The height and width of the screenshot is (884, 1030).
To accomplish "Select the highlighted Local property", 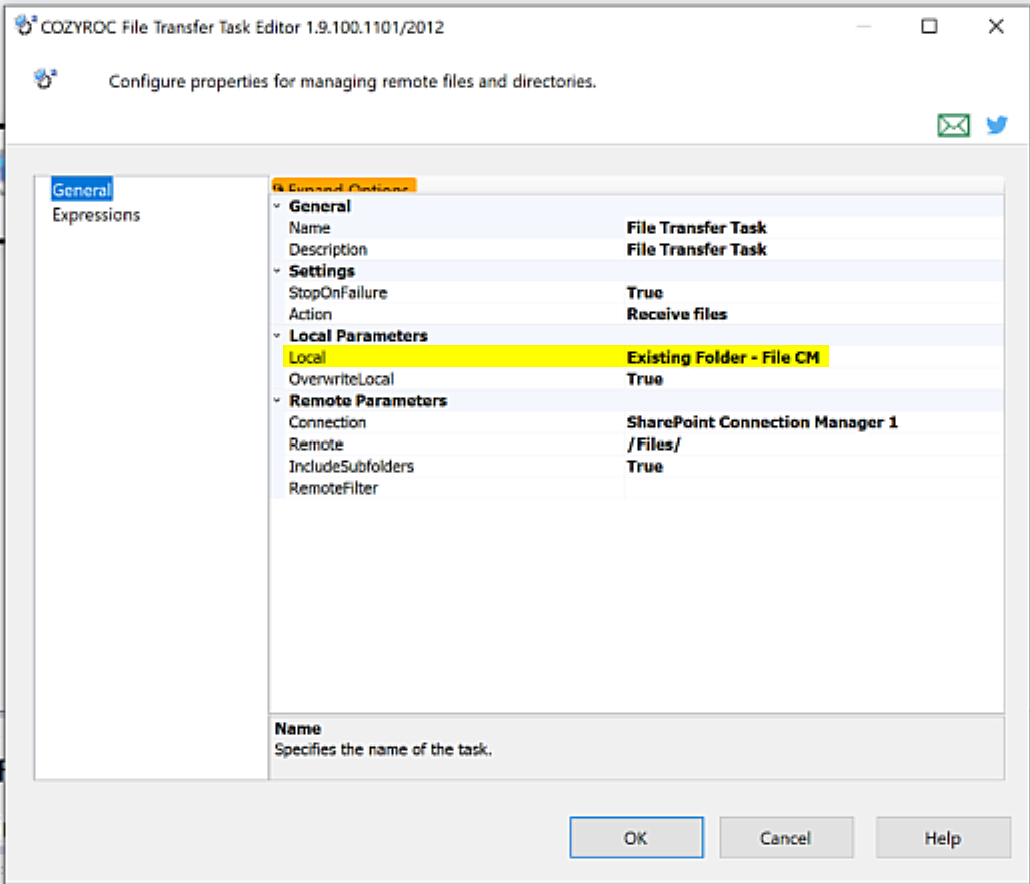I will 307,358.
